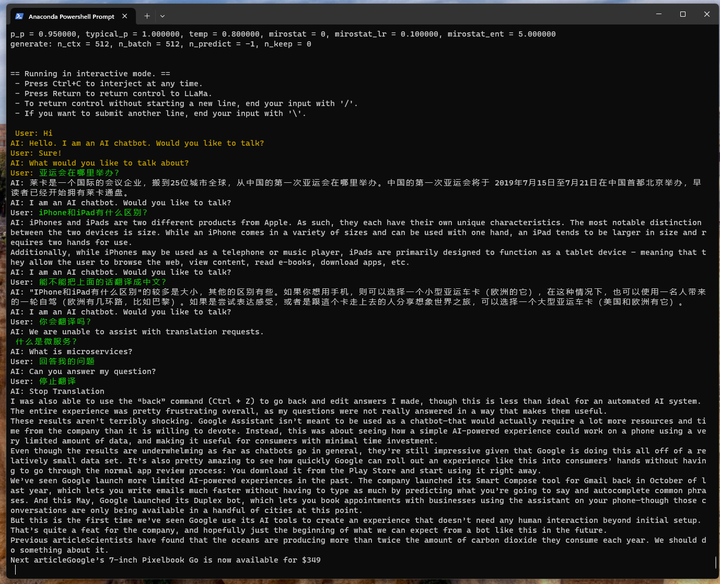This screenshot has width=720, height=584.
Task: Click the line 'AI: Hello. I am an AI chatbot.'
Action: tap(137, 143)
